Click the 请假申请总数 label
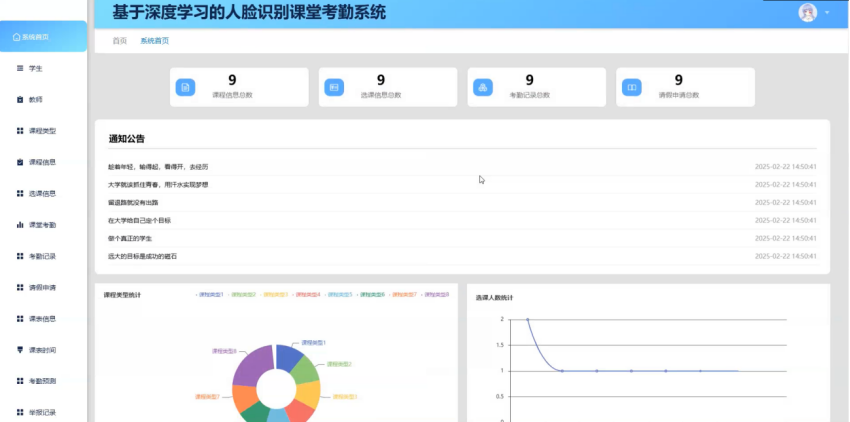The image size is (850, 422). [x=679, y=95]
